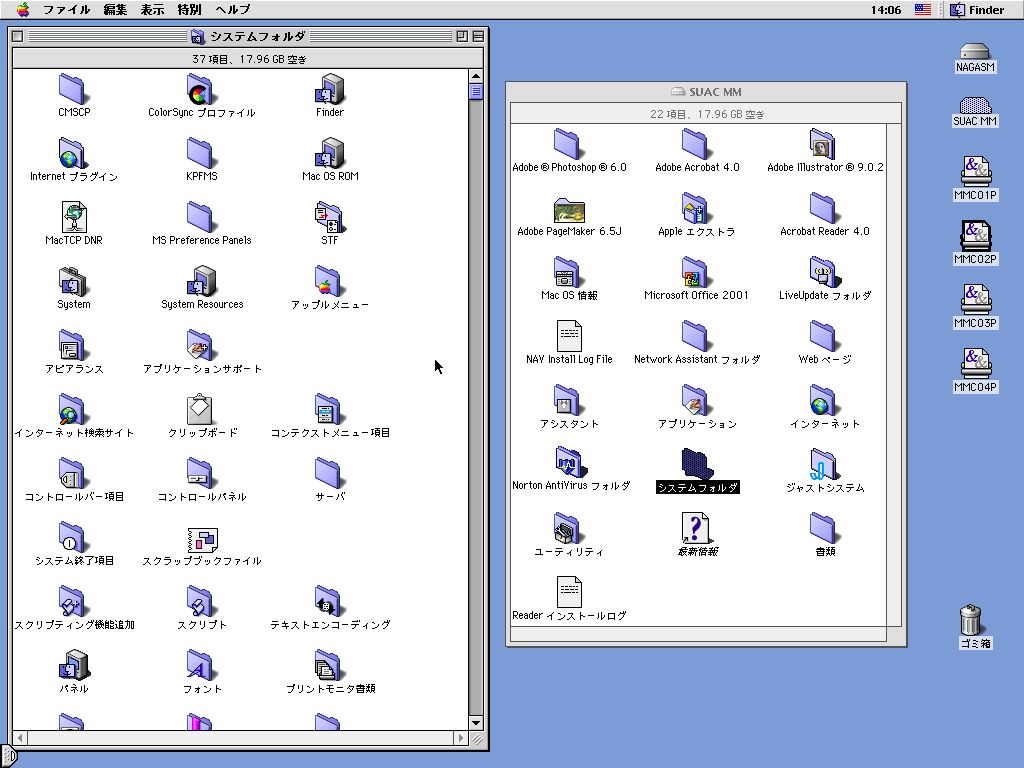The height and width of the screenshot is (768, 1024).
Task: Select the スクリプト folder icon
Action: pyautogui.click(x=200, y=601)
